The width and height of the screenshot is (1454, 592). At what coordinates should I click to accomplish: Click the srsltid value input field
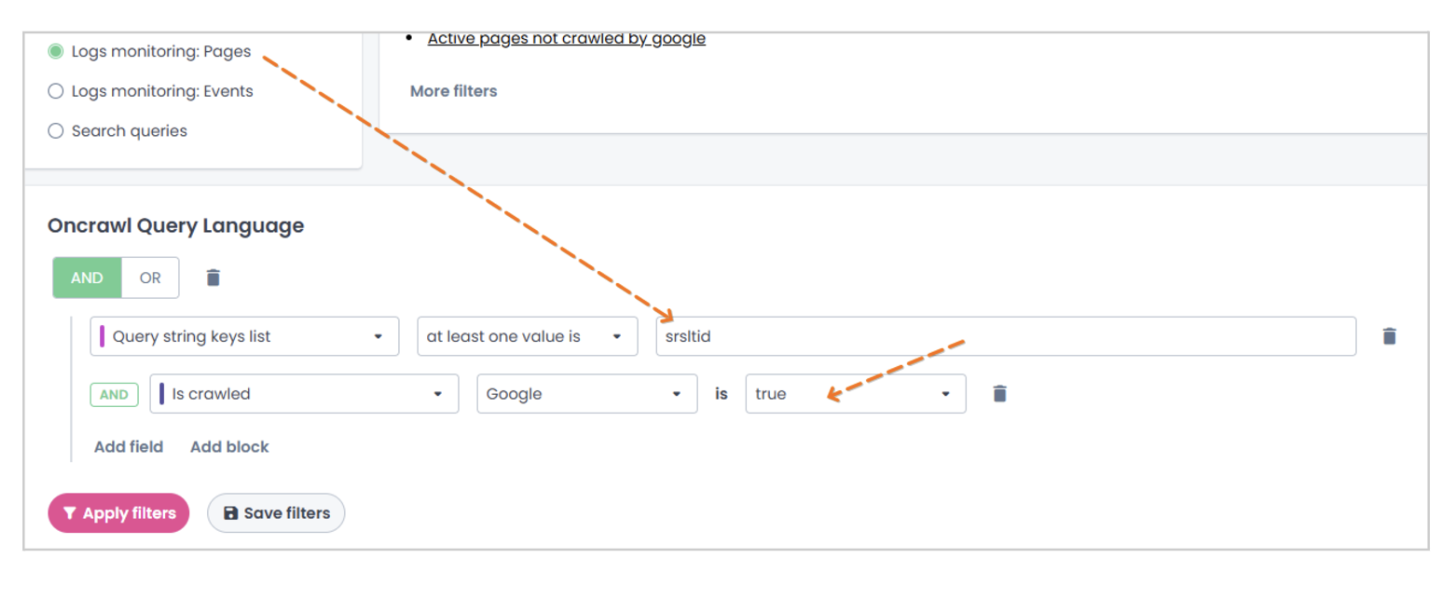point(1006,337)
